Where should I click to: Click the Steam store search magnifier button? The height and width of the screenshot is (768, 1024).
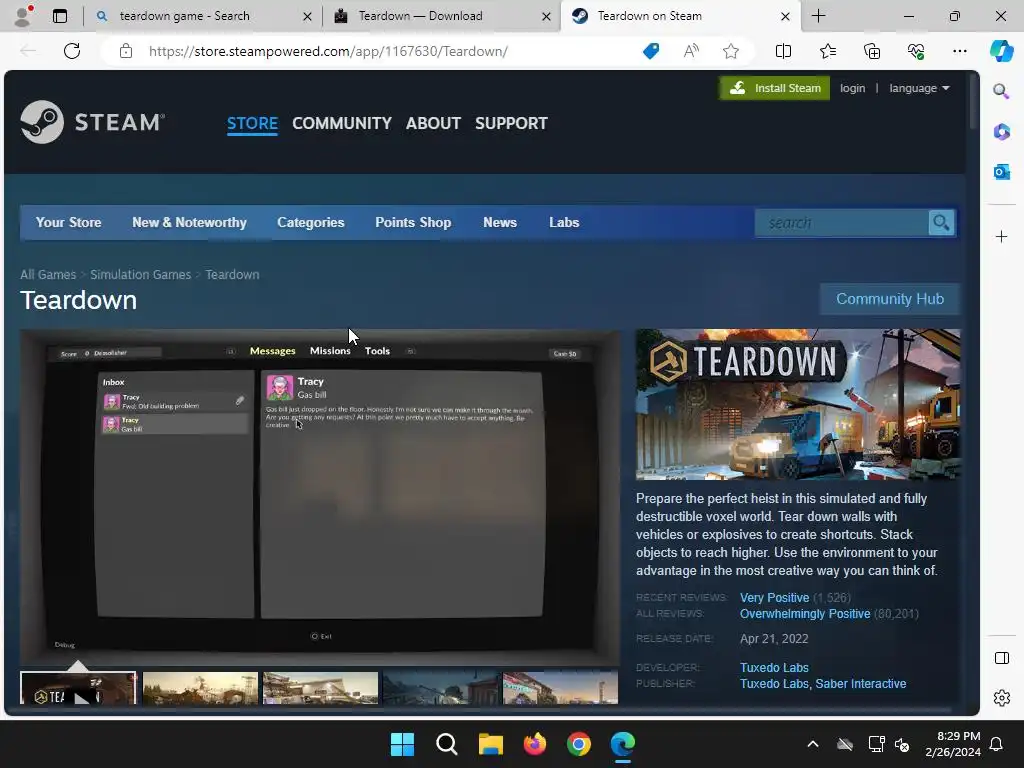941,223
